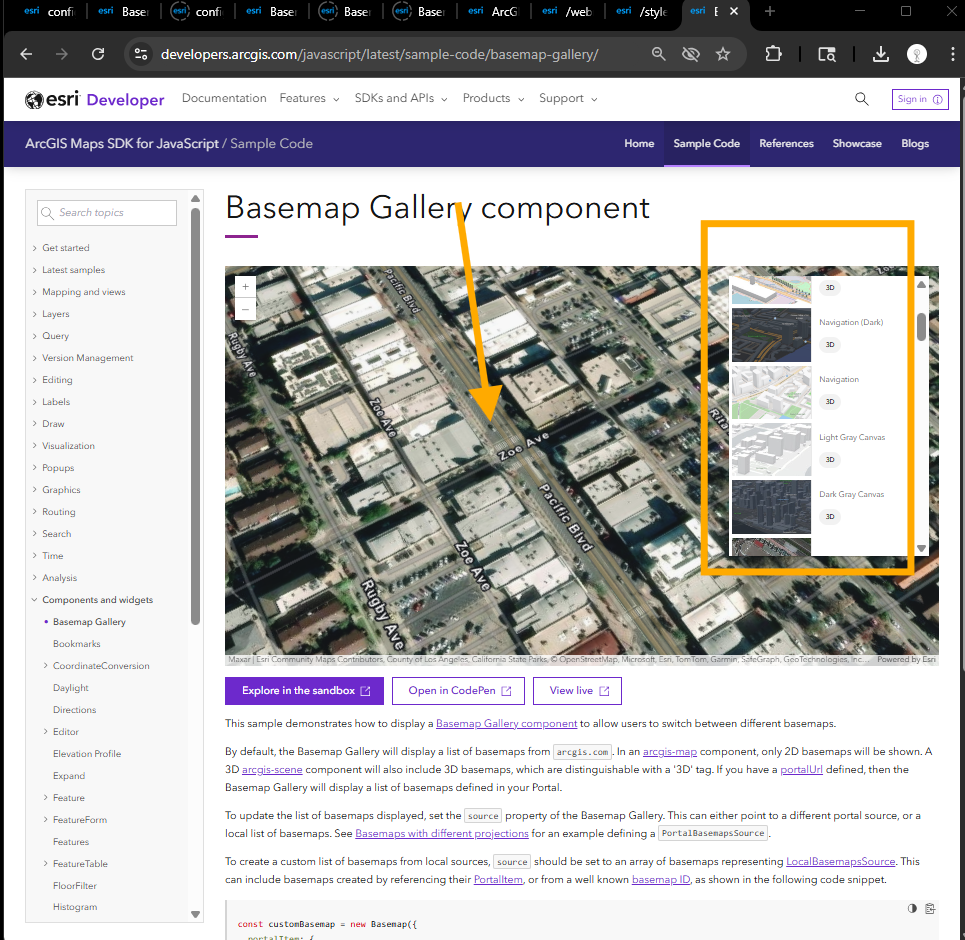965x940 pixels.
Task: Open the Blogs tab
Action: click(915, 143)
